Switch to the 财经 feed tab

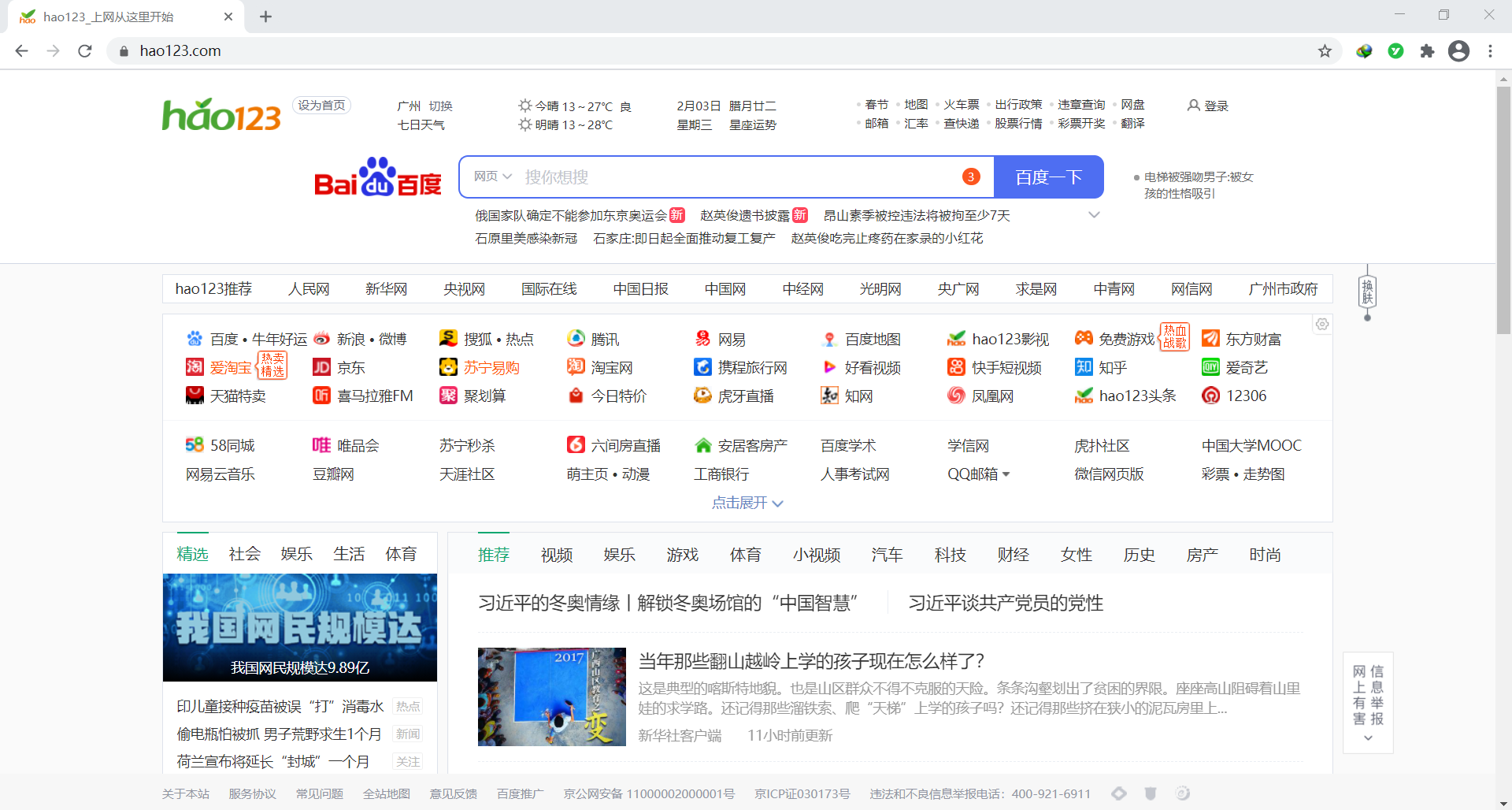[x=1013, y=555]
